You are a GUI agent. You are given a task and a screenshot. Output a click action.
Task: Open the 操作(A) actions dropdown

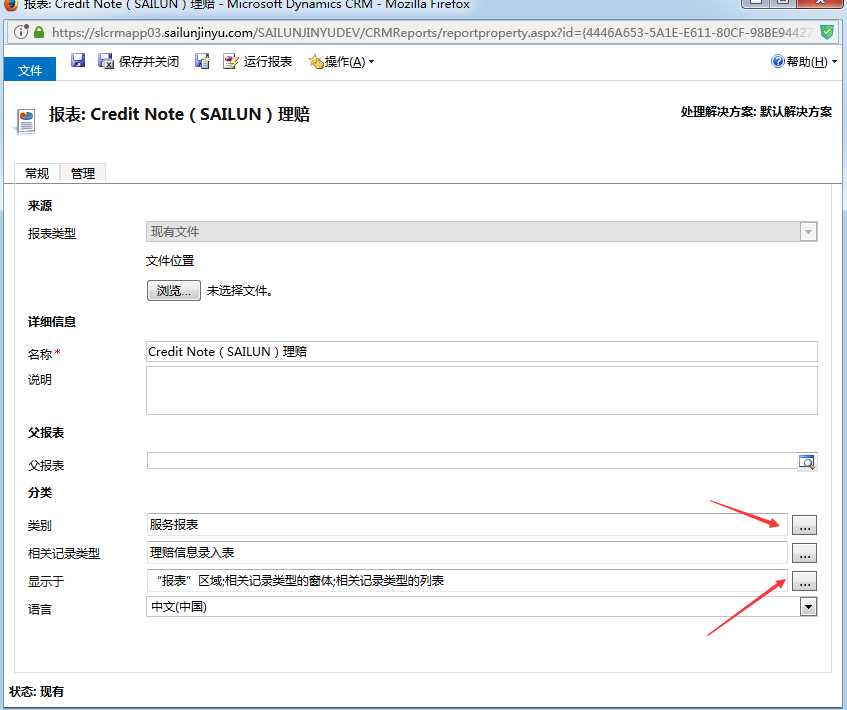coord(341,62)
